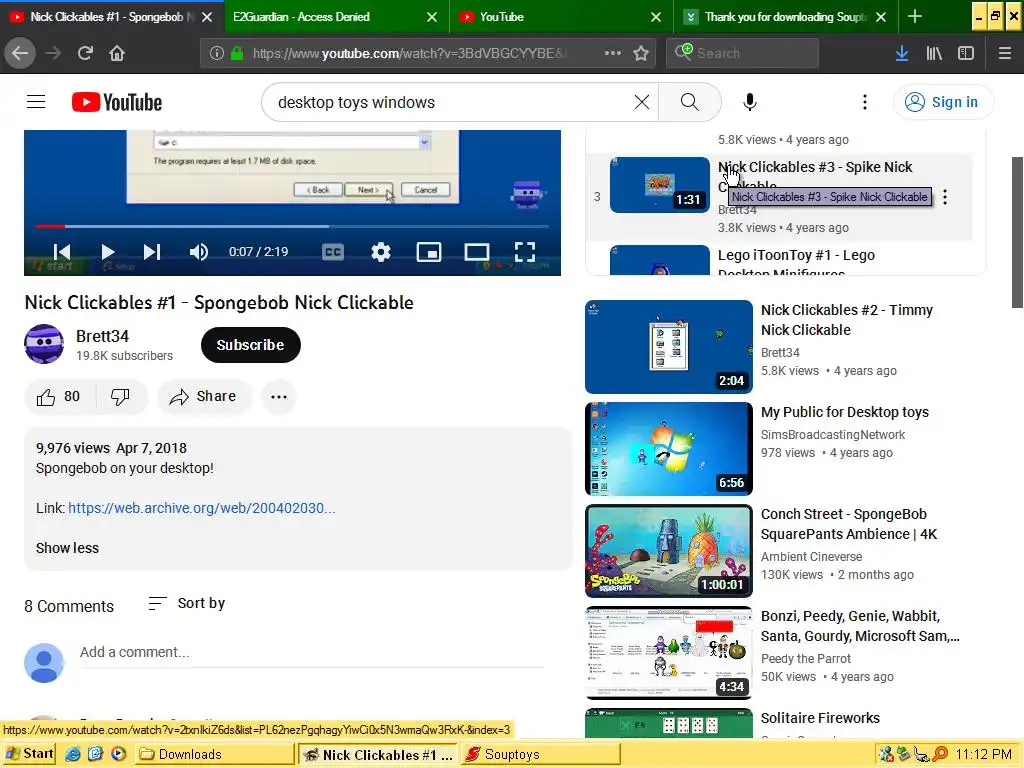Open the Firefox hamburger menu
This screenshot has width=1024, height=768.
pos(1004,53)
